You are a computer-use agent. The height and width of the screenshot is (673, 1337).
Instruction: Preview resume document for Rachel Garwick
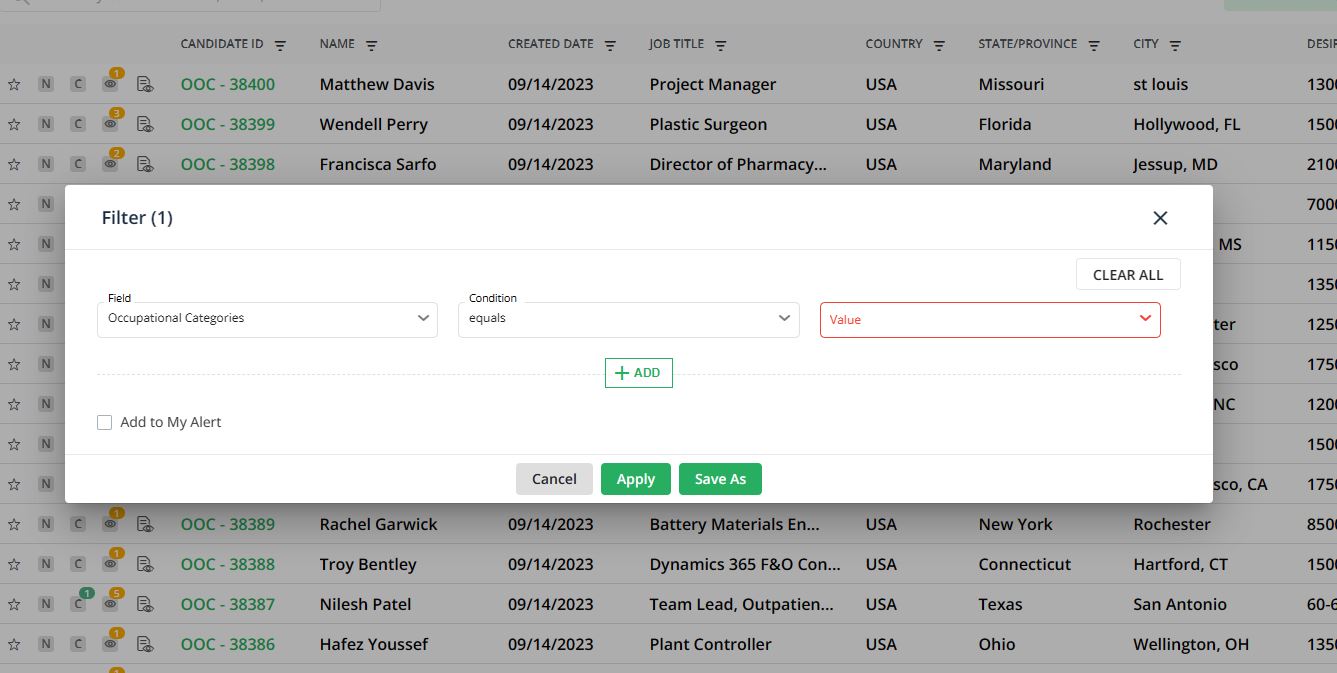145,525
